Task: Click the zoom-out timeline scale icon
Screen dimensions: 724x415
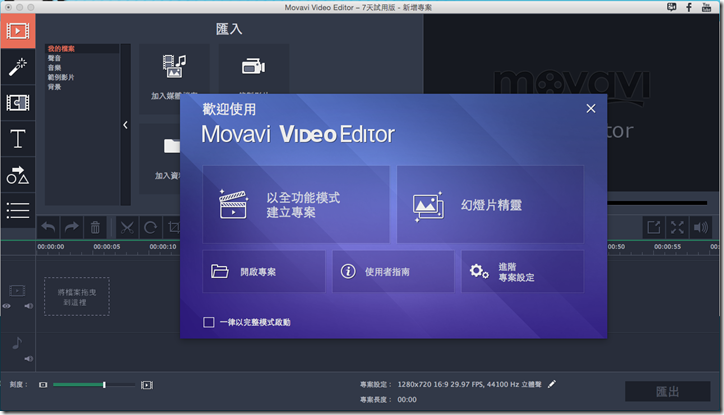Action: (43, 385)
